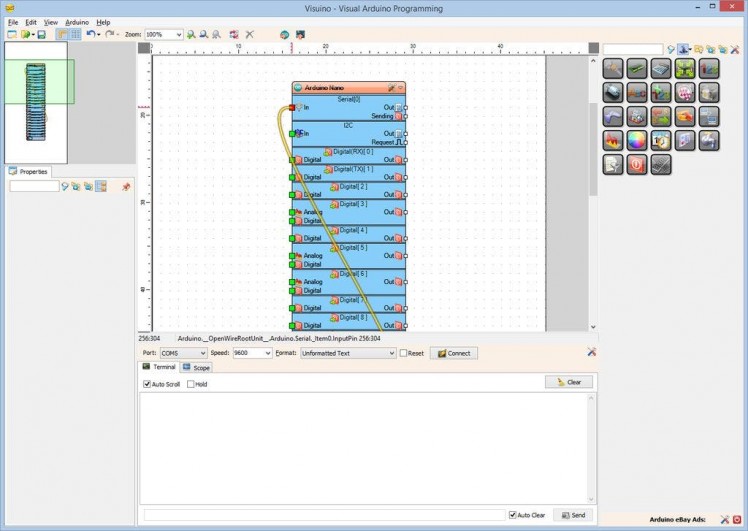Tick the Reset checkbox

pyautogui.click(x=404, y=353)
